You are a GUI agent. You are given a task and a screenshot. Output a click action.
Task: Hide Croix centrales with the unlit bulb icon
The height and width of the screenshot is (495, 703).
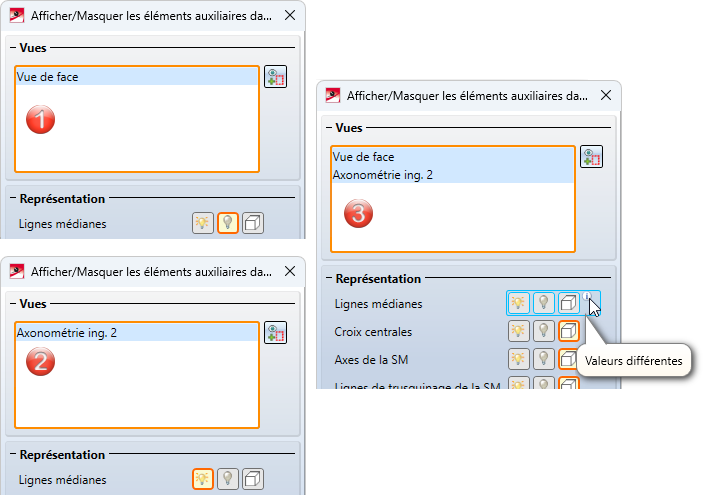pos(544,331)
